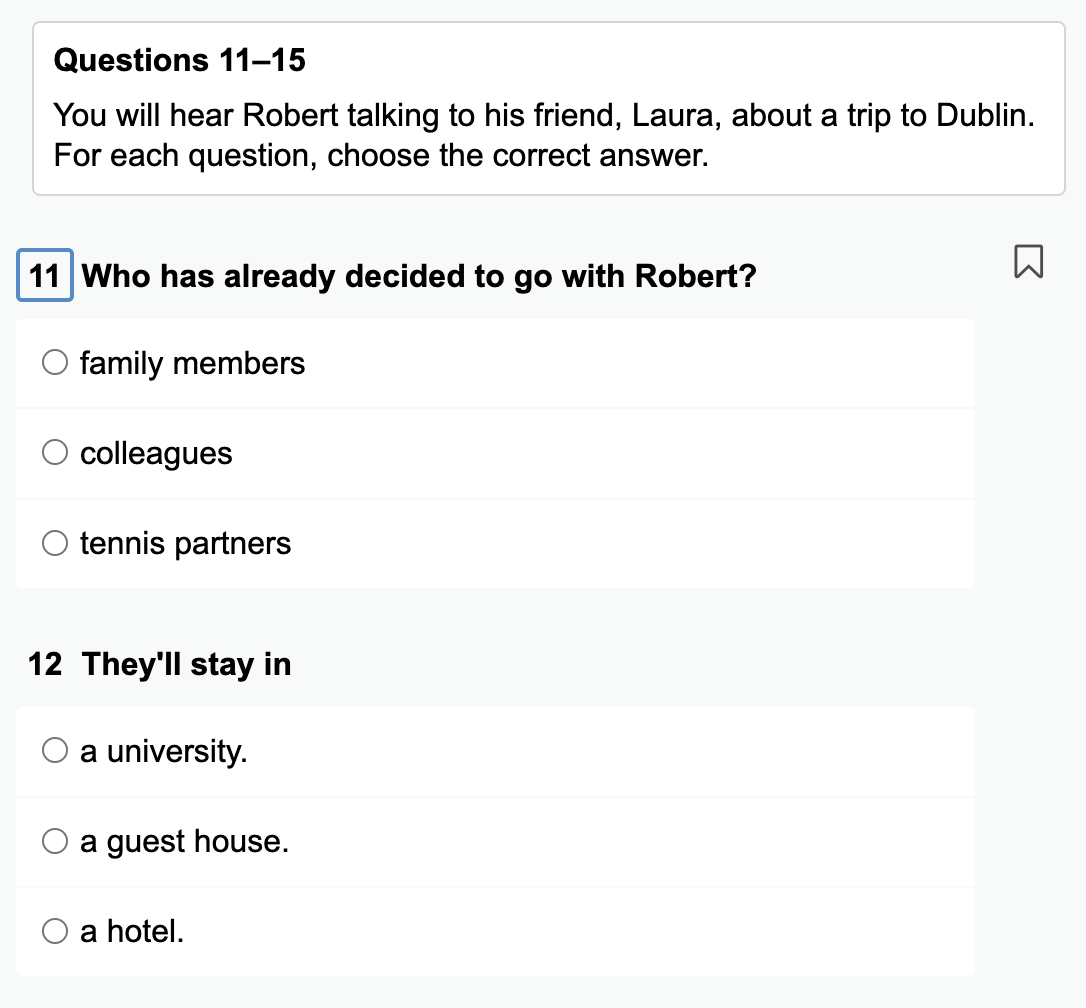The image size is (1086, 1008).
Task: Click the 'For each question' instruction line
Action: [x=381, y=155]
